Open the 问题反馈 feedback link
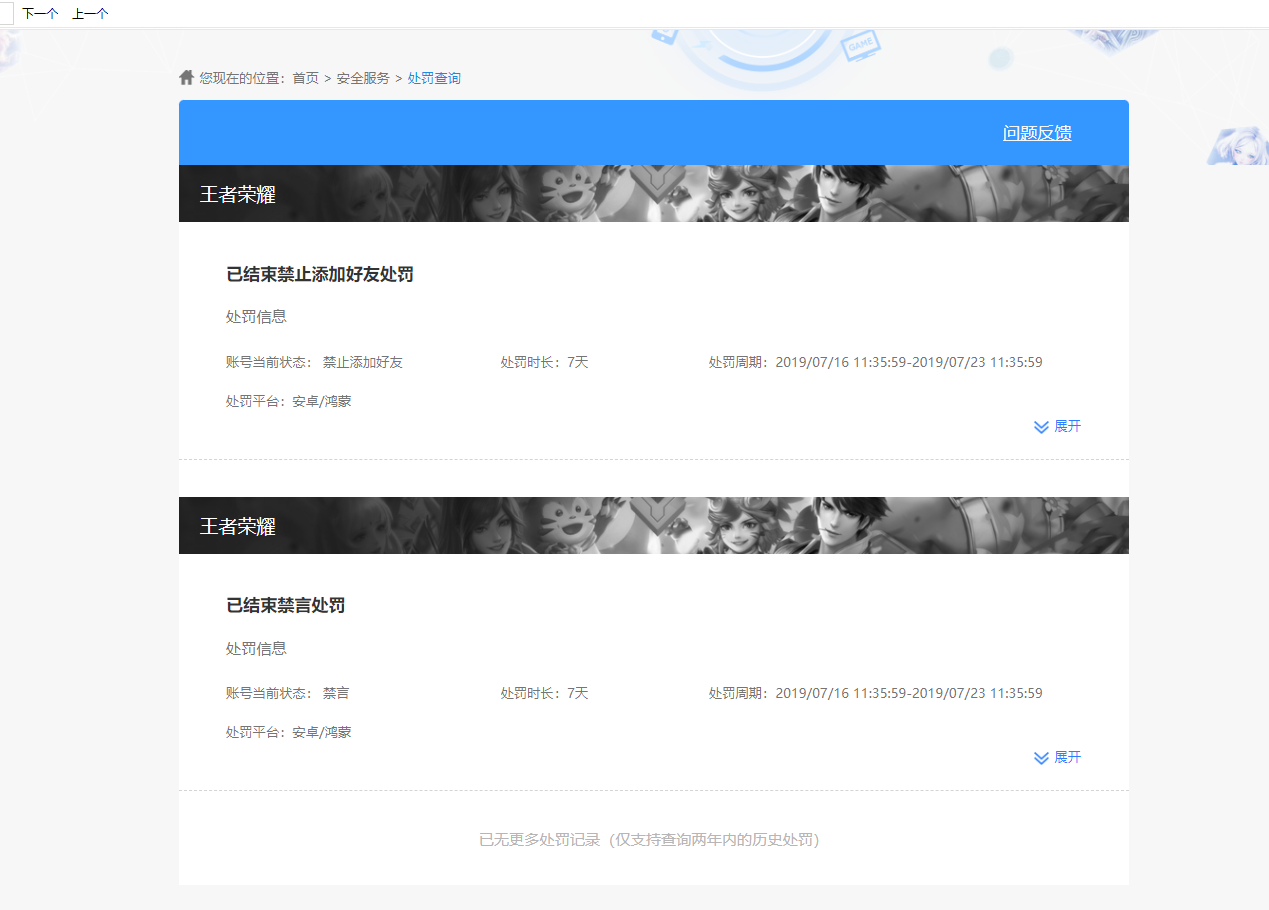This screenshot has height=910, width=1269. [x=1037, y=133]
